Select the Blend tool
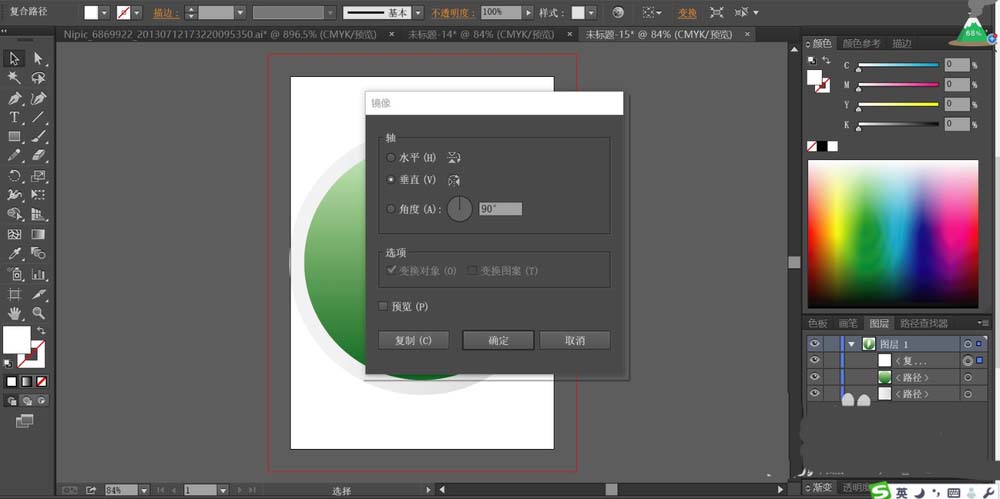This screenshot has height=499, width=1000. coord(38,253)
